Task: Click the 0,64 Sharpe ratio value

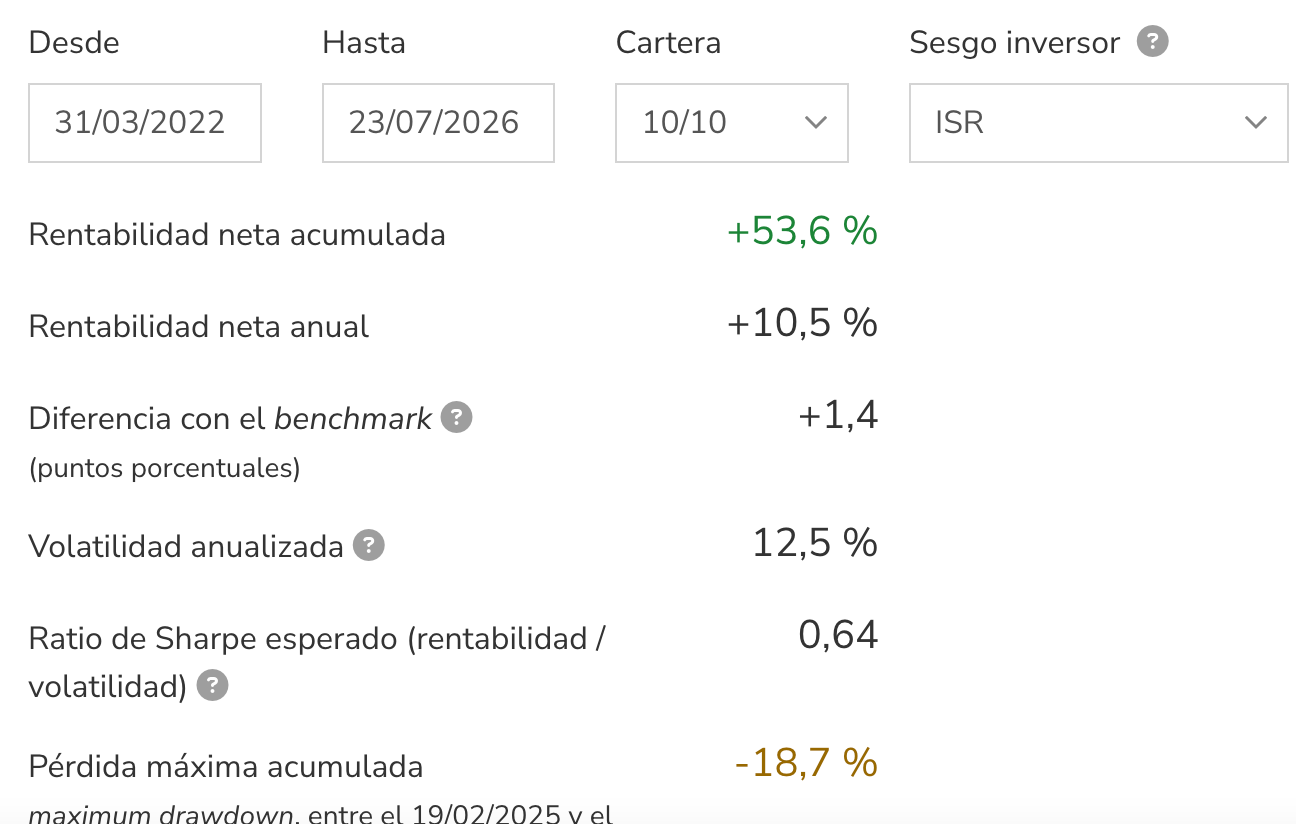Action: pyautogui.click(x=838, y=635)
